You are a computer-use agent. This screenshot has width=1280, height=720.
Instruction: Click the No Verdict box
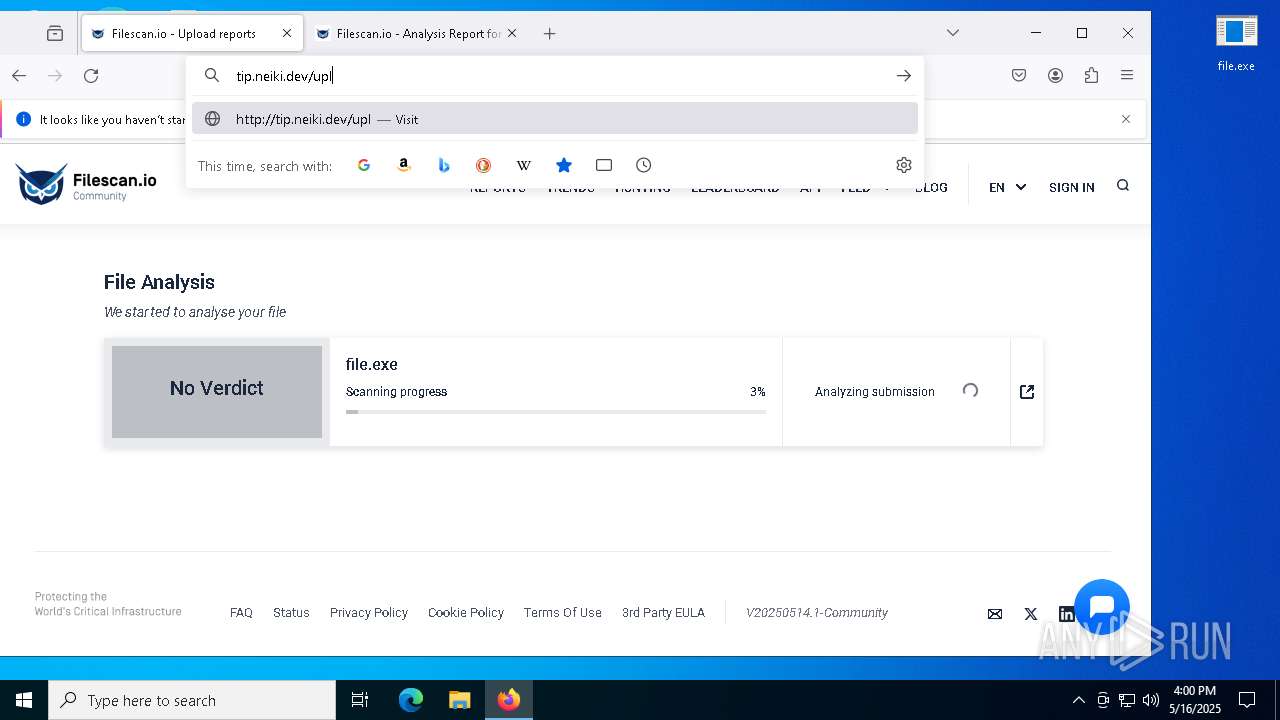click(217, 392)
